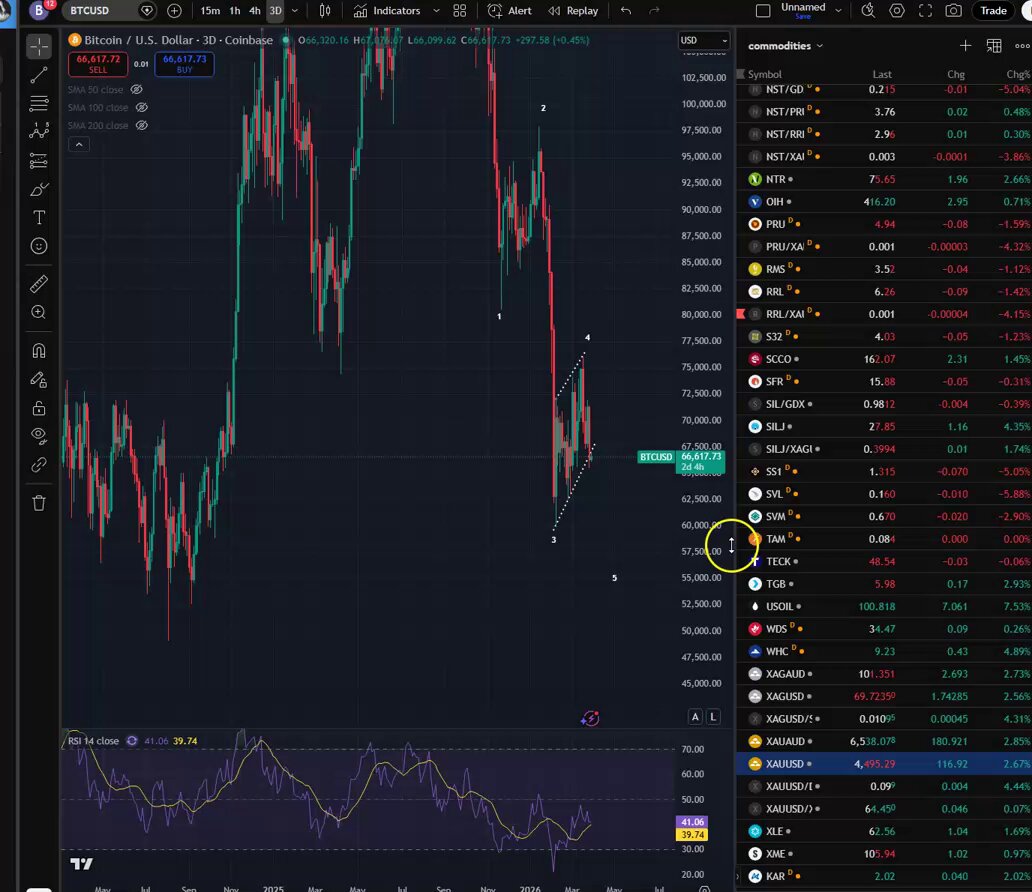Open quick search icon

pos(868,11)
